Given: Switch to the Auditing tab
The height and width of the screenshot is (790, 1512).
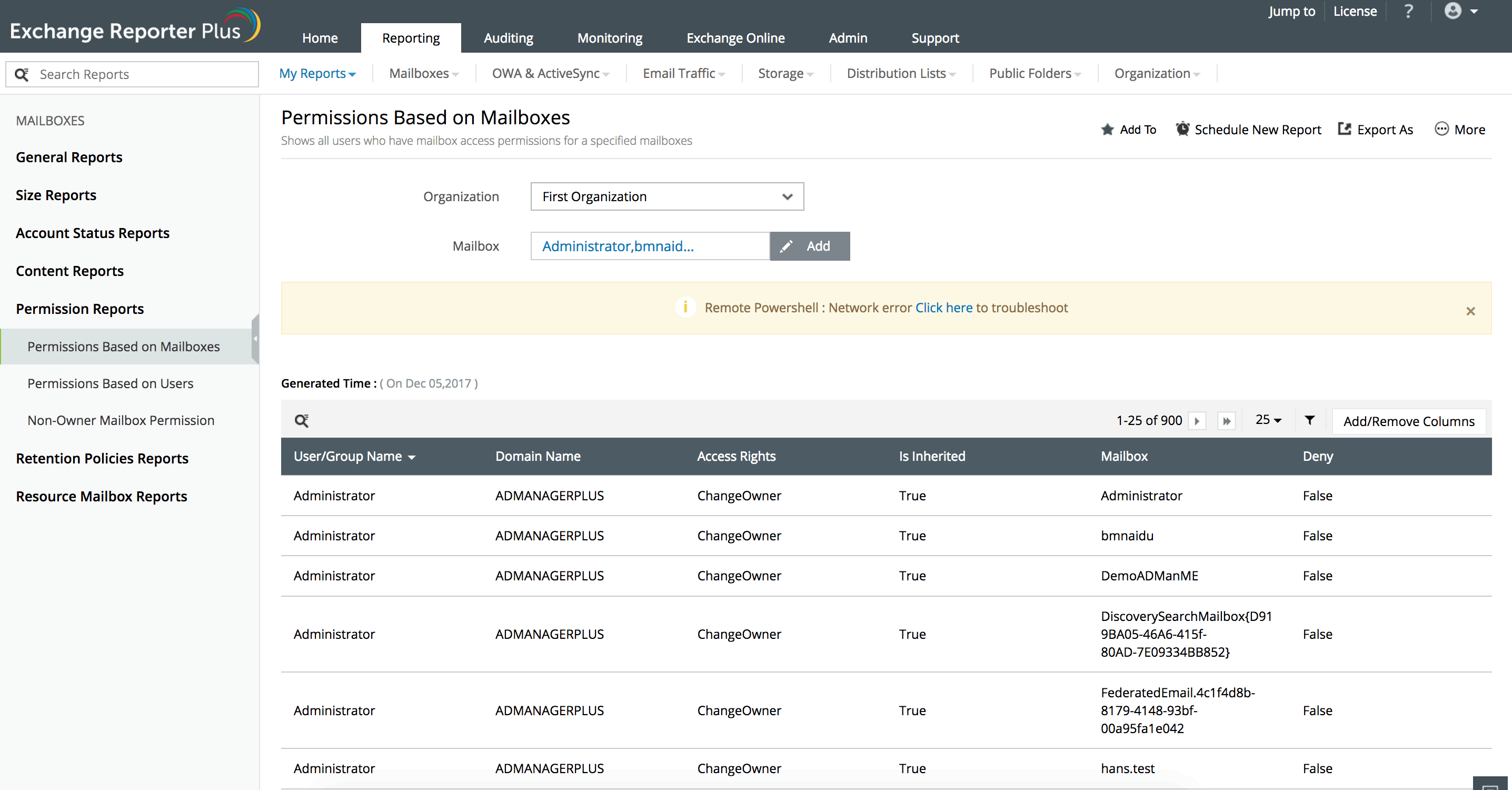Looking at the screenshot, I should (509, 38).
